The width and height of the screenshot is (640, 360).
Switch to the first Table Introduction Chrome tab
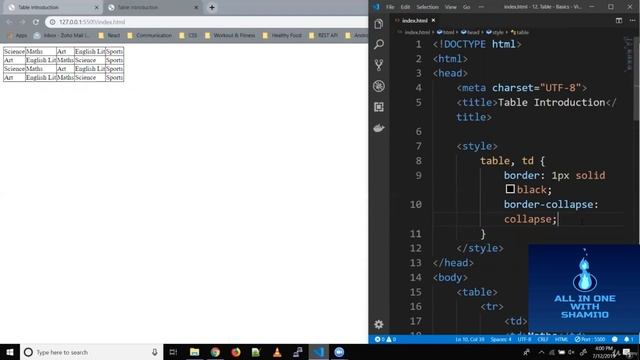(52, 7)
